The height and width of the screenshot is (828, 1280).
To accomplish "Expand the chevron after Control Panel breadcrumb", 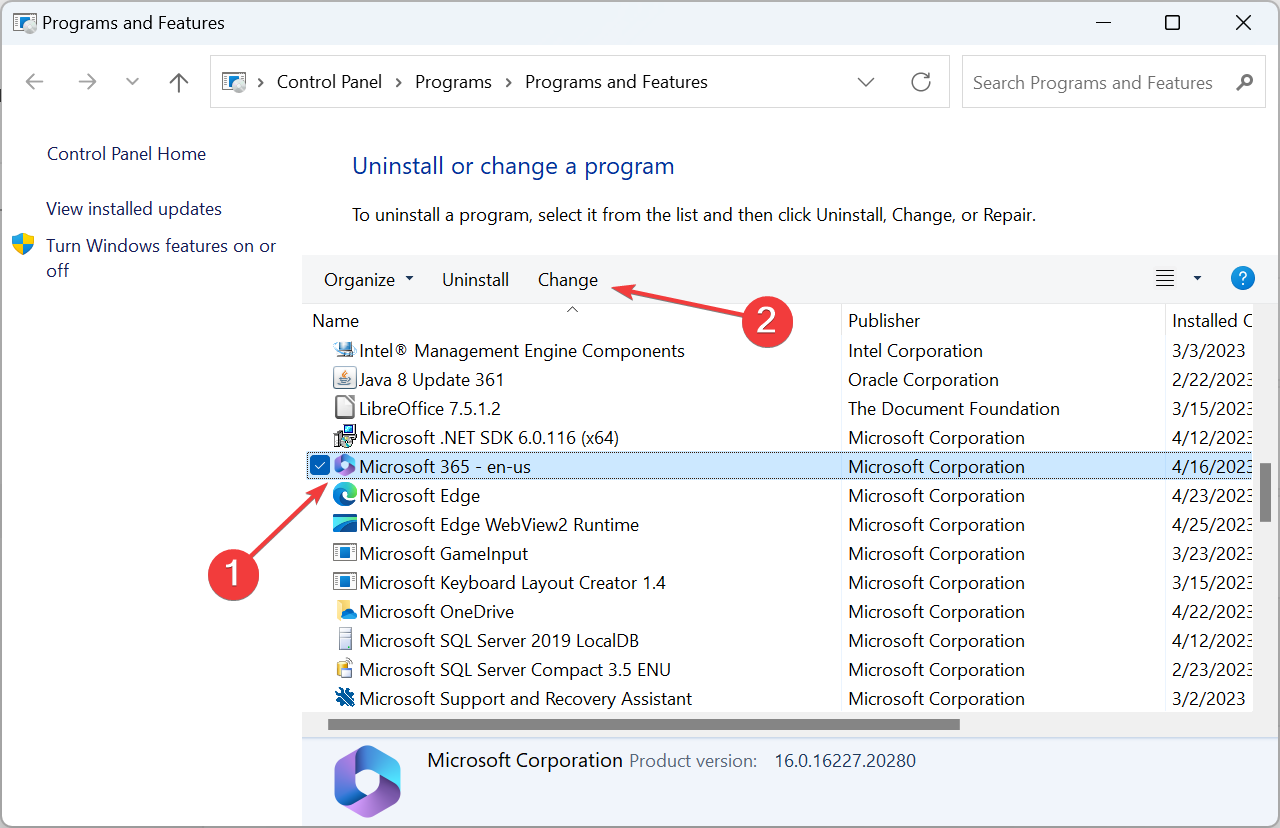I will coord(399,82).
